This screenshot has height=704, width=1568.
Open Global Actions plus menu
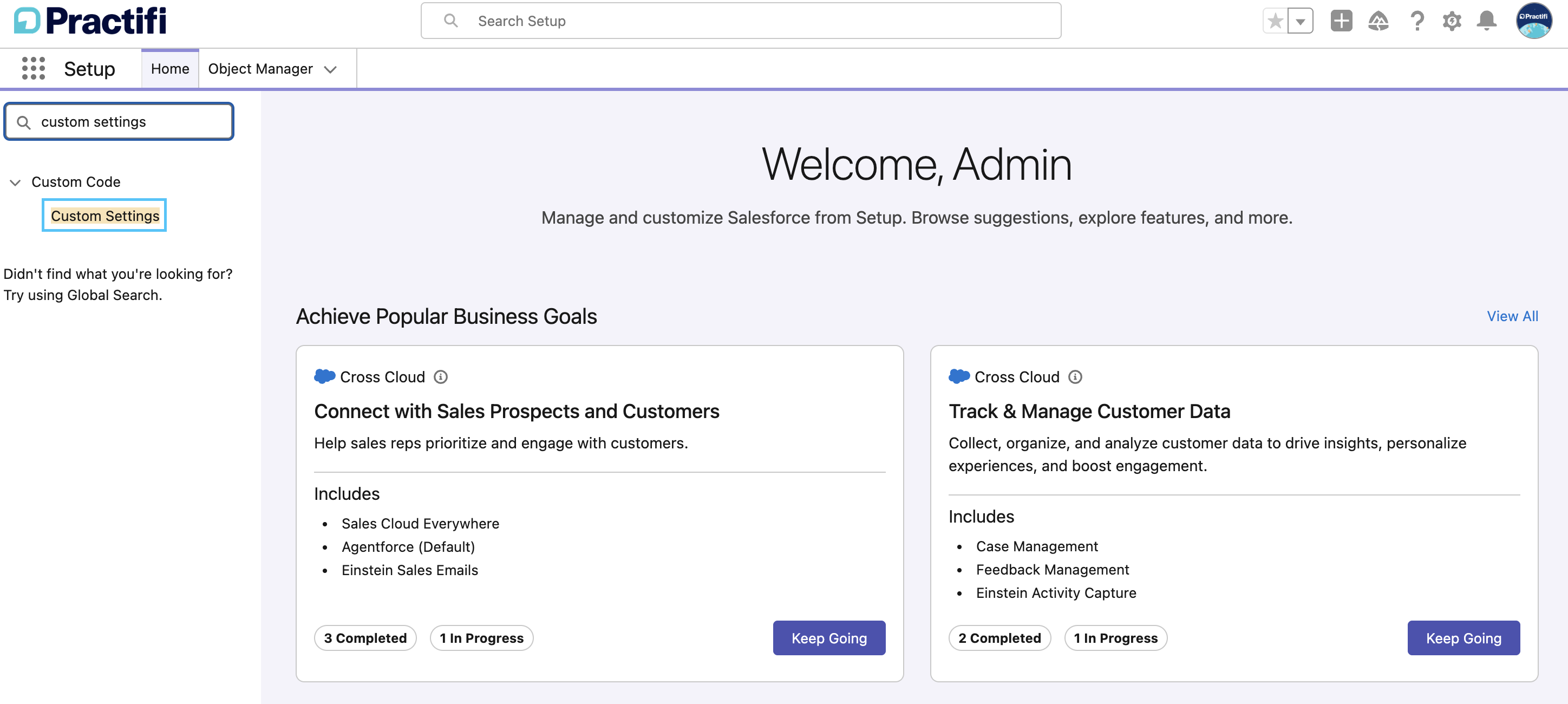[x=1341, y=21]
